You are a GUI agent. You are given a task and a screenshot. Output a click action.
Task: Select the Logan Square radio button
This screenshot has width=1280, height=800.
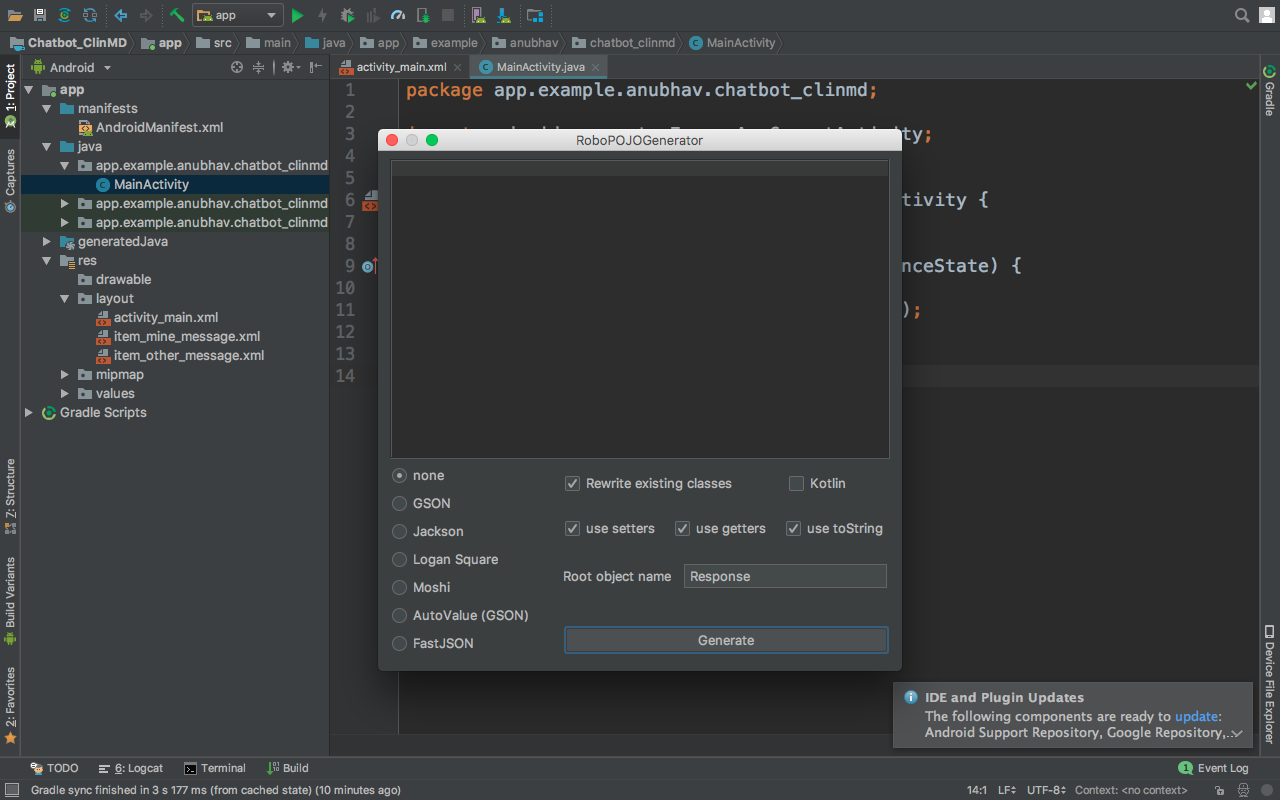click(x=400, y=559)
